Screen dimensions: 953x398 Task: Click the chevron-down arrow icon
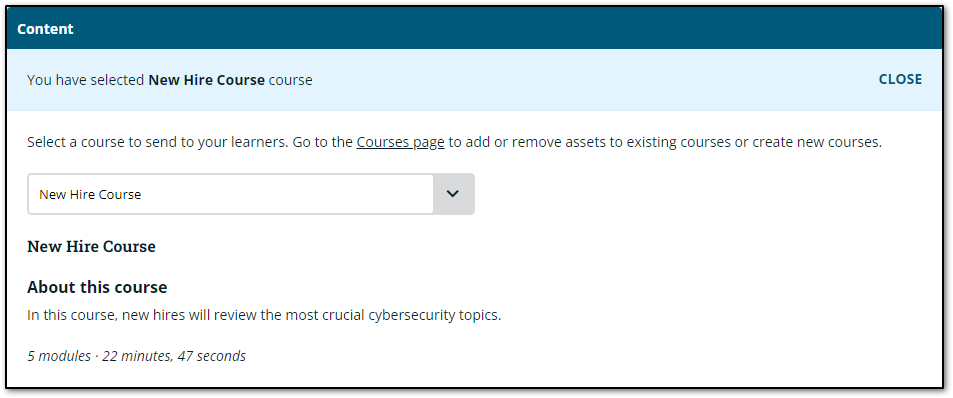pyautogui.click(x=453, y=194)
